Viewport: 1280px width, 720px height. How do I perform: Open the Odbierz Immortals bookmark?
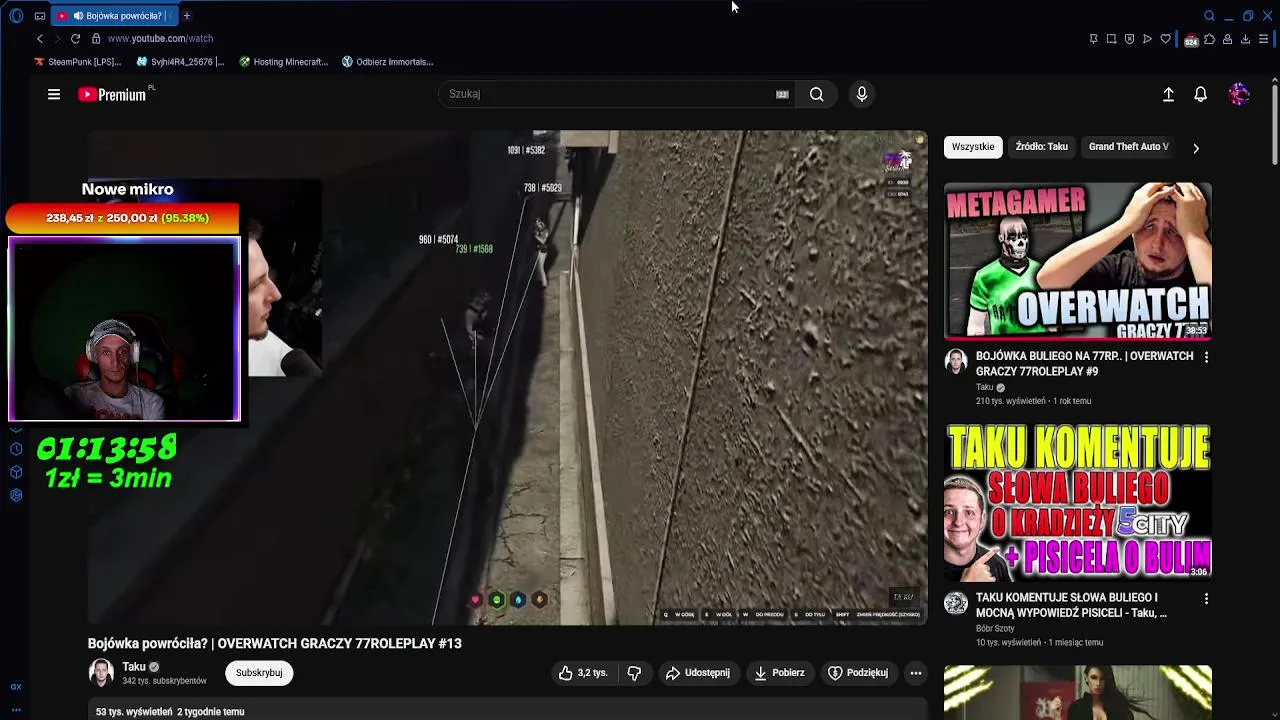click(x=388, y=62)
